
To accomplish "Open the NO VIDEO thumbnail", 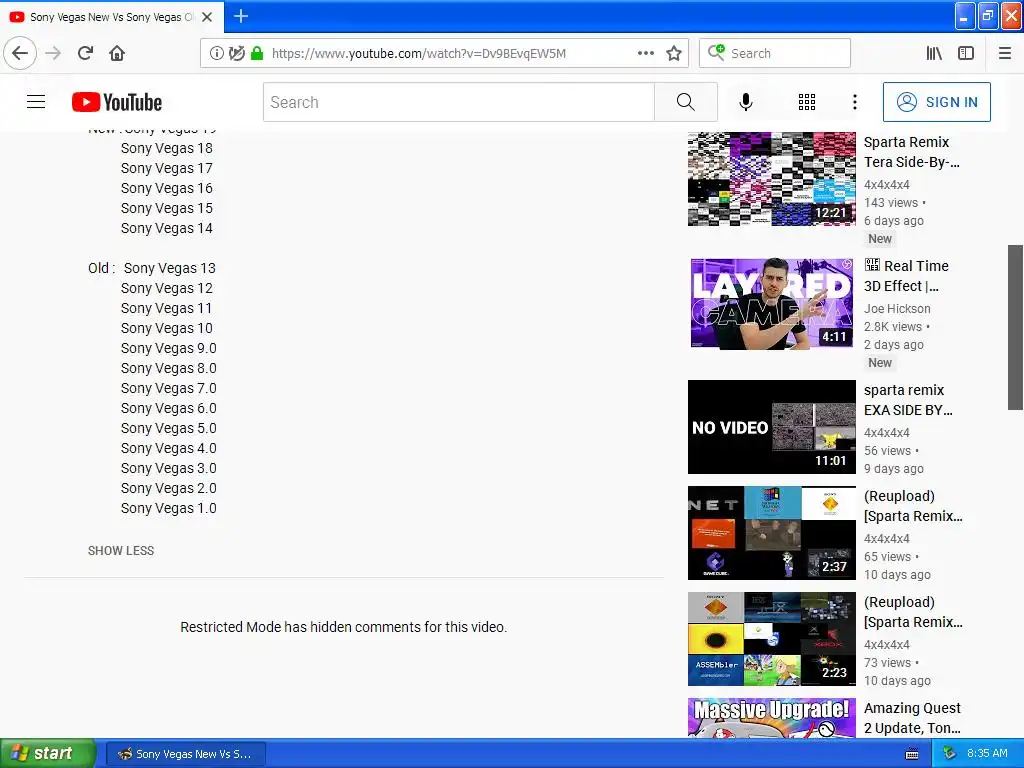I will [771, 426].
